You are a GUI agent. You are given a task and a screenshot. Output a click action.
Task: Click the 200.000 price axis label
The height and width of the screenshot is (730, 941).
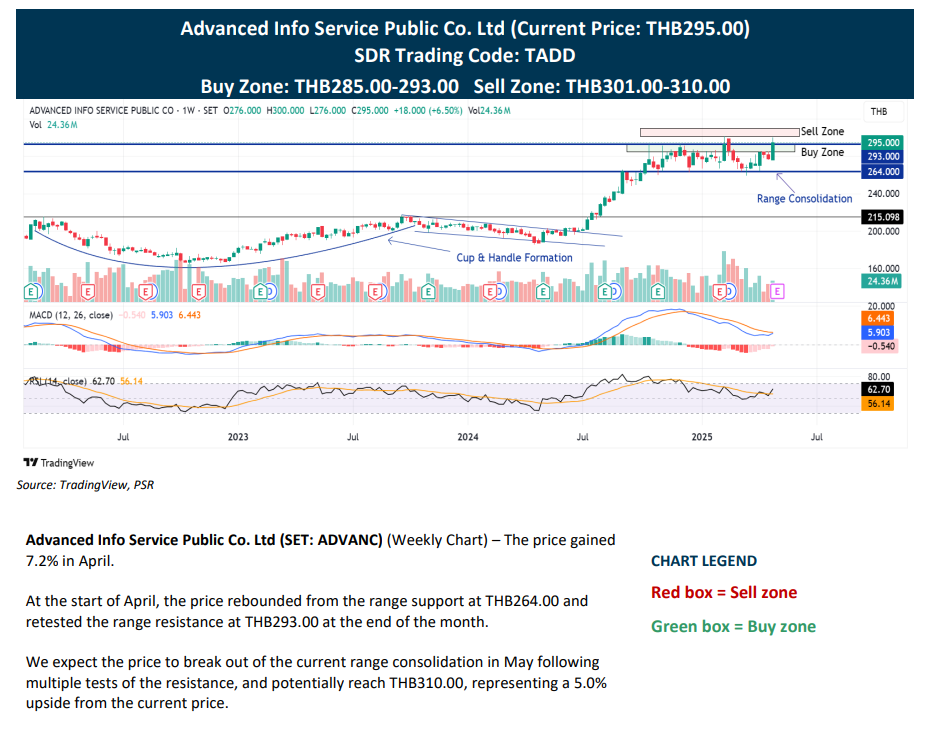coord(883,231)
